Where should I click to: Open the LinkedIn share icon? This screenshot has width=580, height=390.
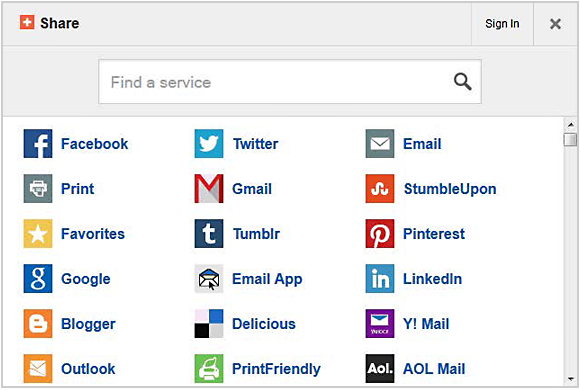click(x=380, y=279)
